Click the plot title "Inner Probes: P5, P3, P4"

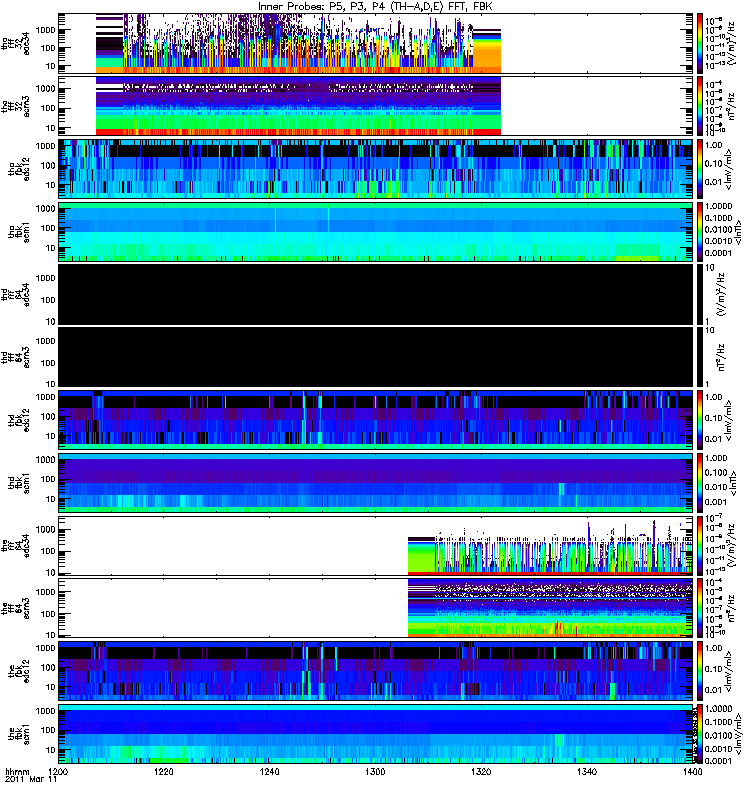[318, 7]
